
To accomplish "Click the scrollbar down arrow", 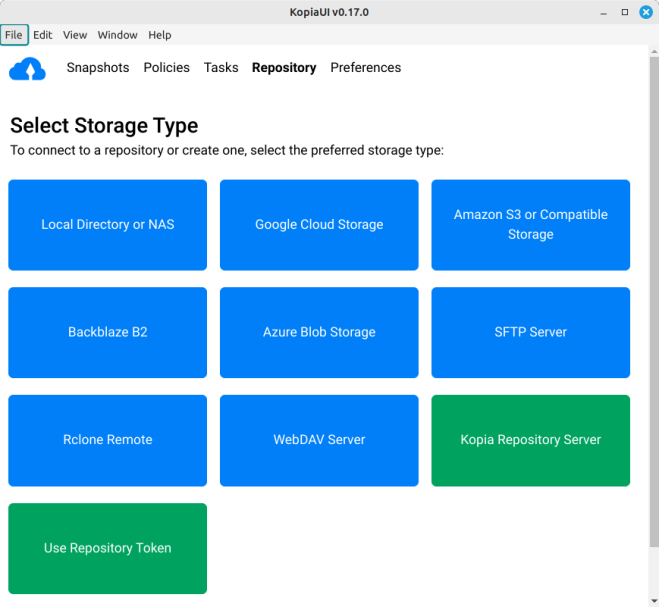I will (654, 601).
